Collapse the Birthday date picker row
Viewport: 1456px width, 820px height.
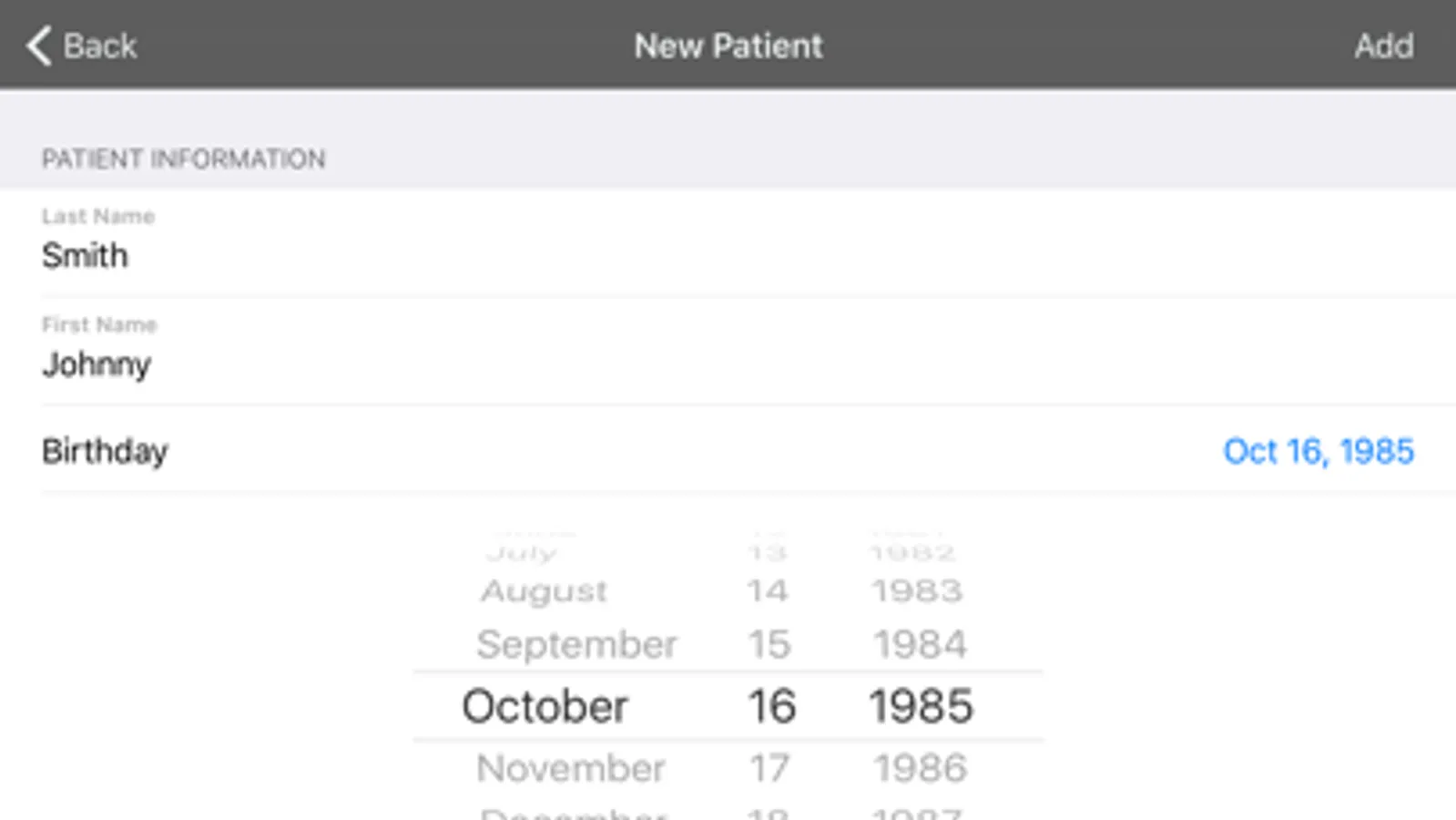(106, 451)
